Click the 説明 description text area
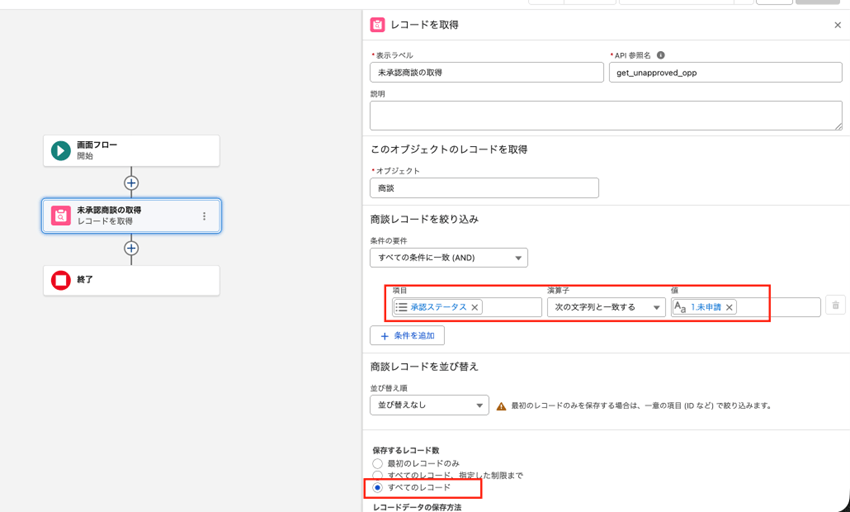The image size is (850, 512). 605,115
